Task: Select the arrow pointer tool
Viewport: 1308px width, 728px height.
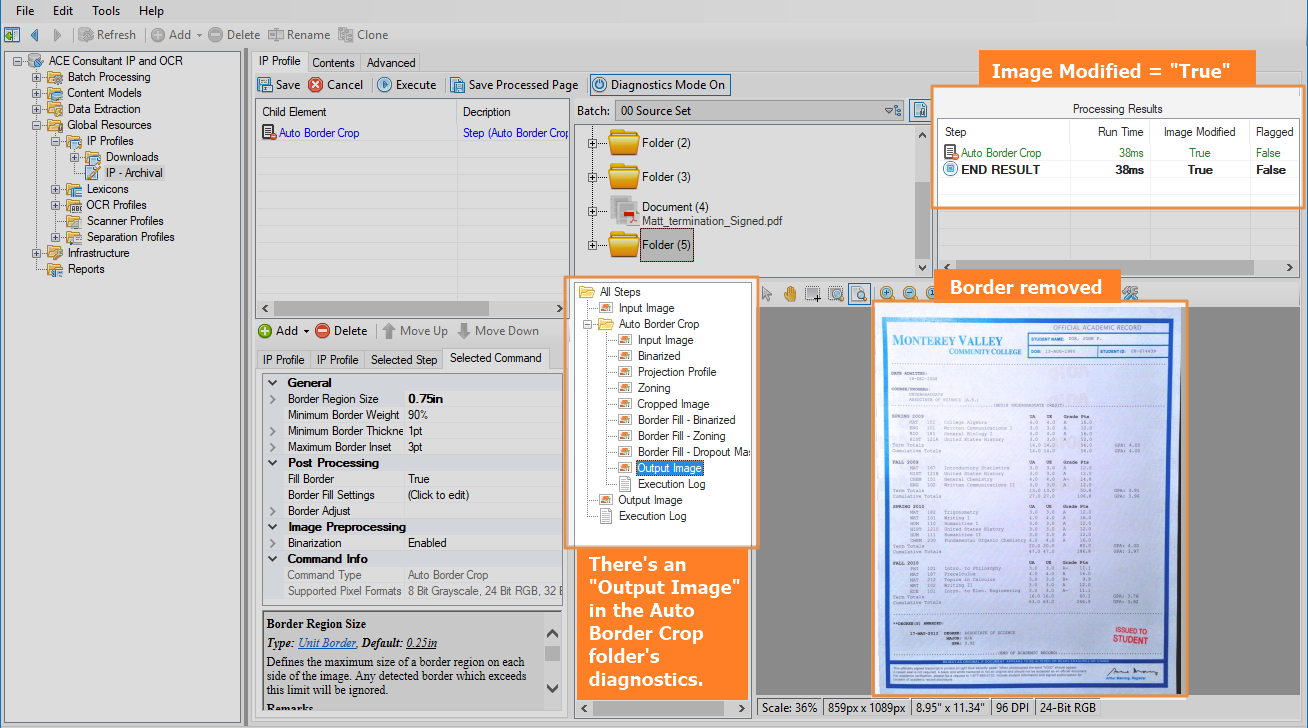Action: (767, 294)
